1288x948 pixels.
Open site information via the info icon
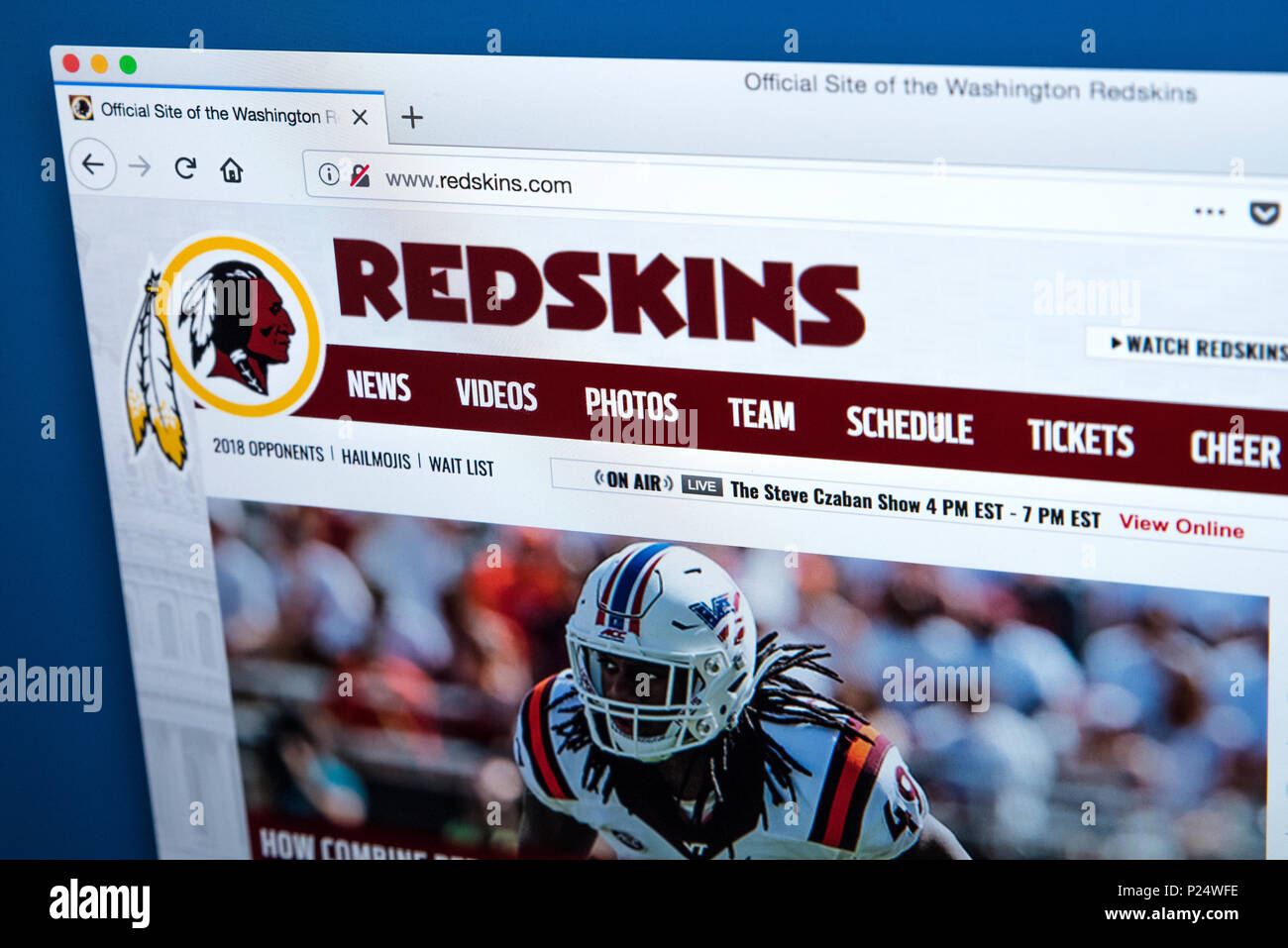click(328, 174)
